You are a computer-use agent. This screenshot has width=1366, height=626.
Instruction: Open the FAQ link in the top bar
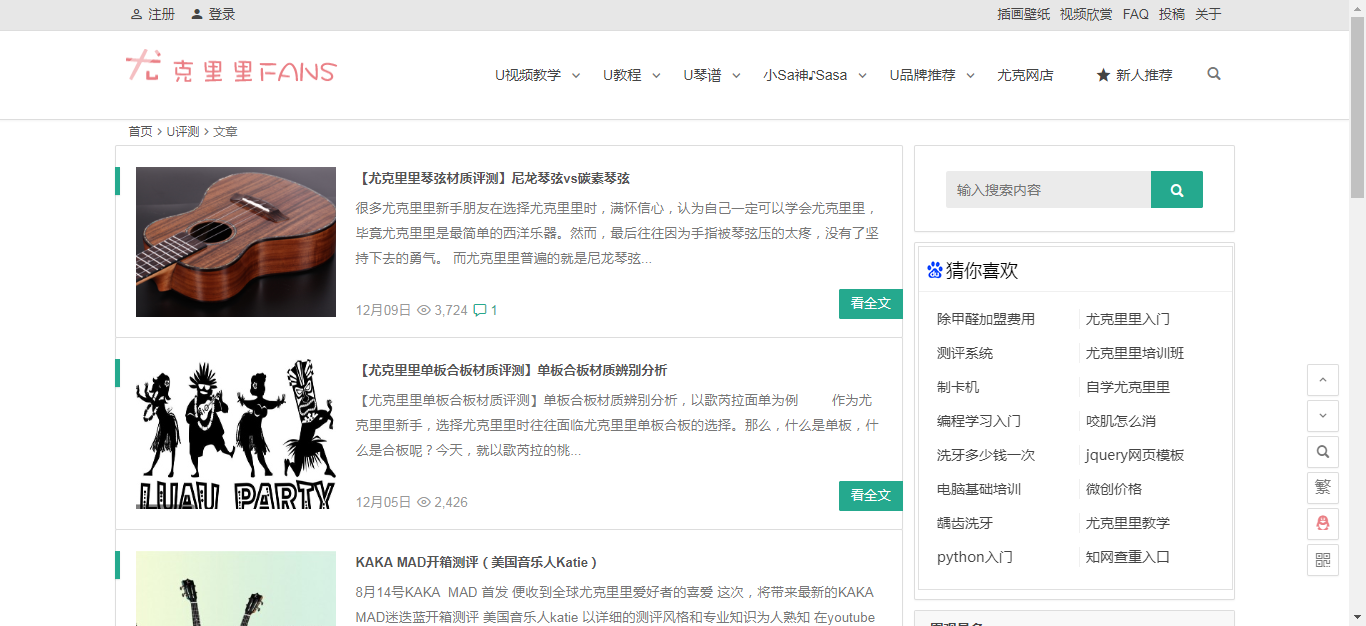tap(1136, 14)
